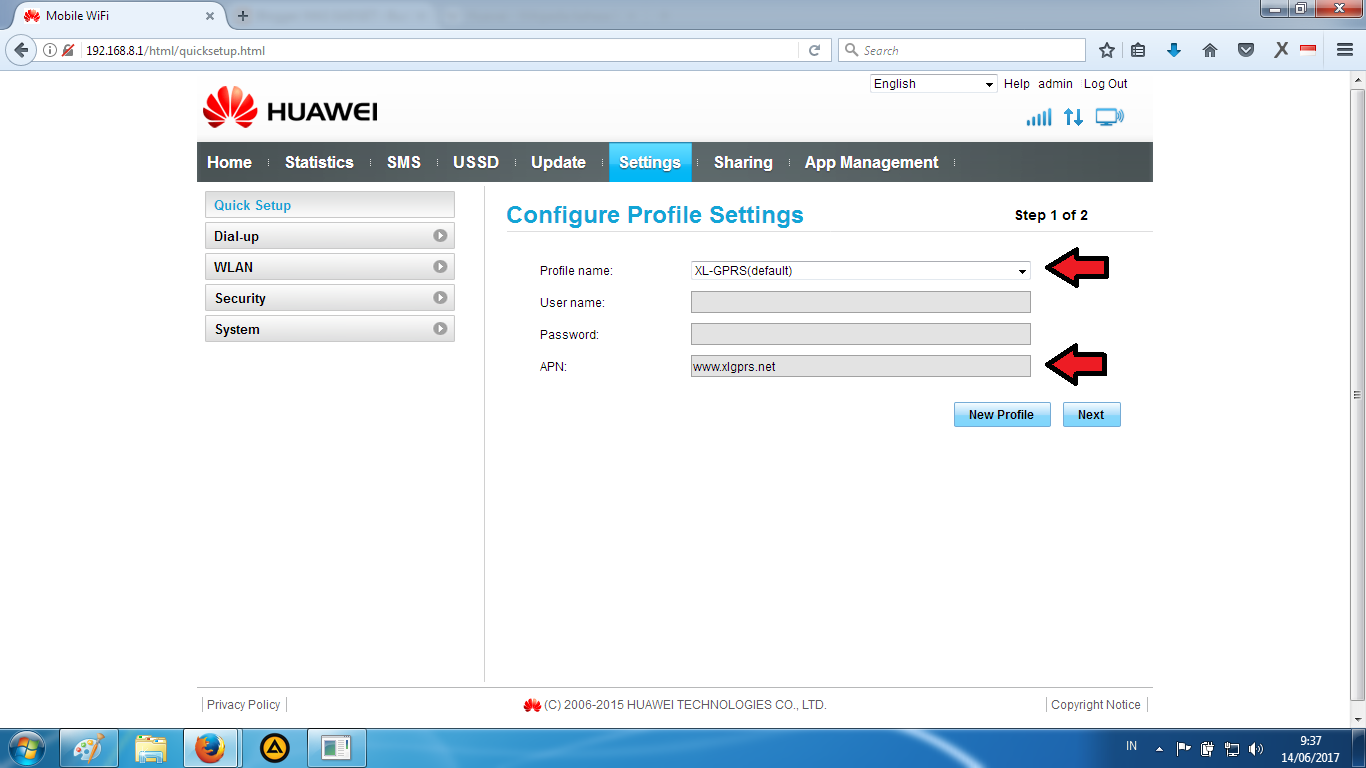Click the Help link

pos(1017,84)
